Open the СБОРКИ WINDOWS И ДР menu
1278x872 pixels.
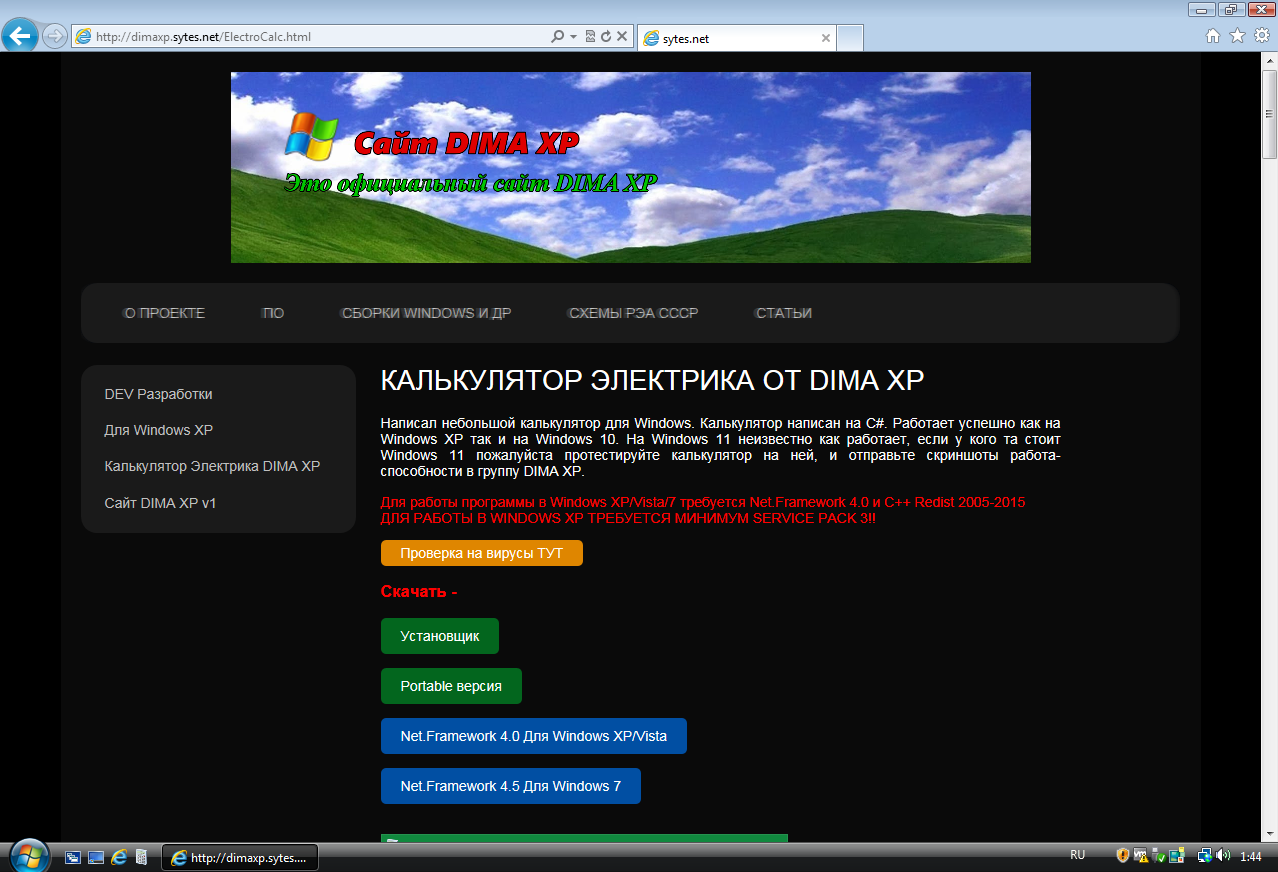pos(426,313)
